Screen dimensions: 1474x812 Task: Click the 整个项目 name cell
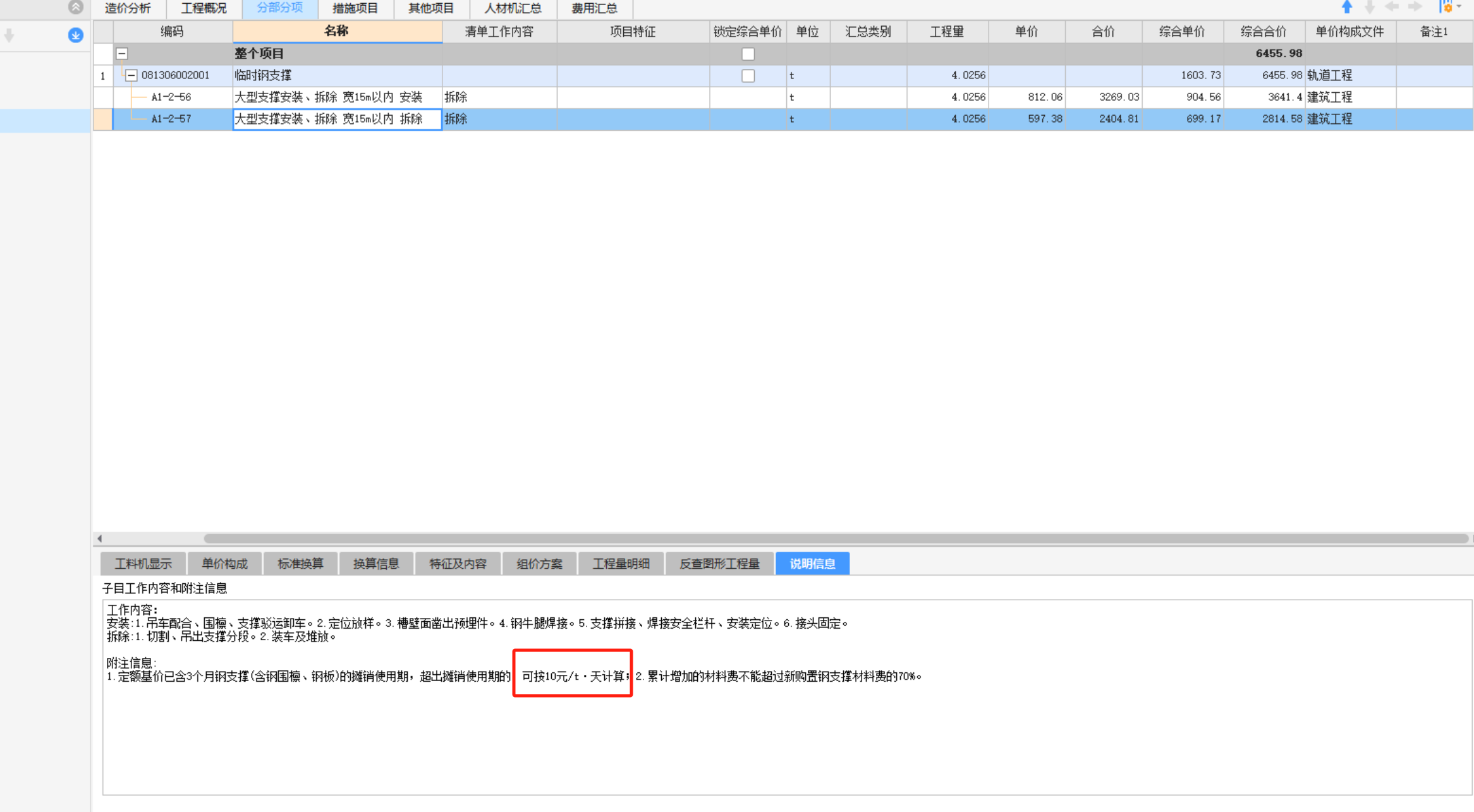point(337,54)
